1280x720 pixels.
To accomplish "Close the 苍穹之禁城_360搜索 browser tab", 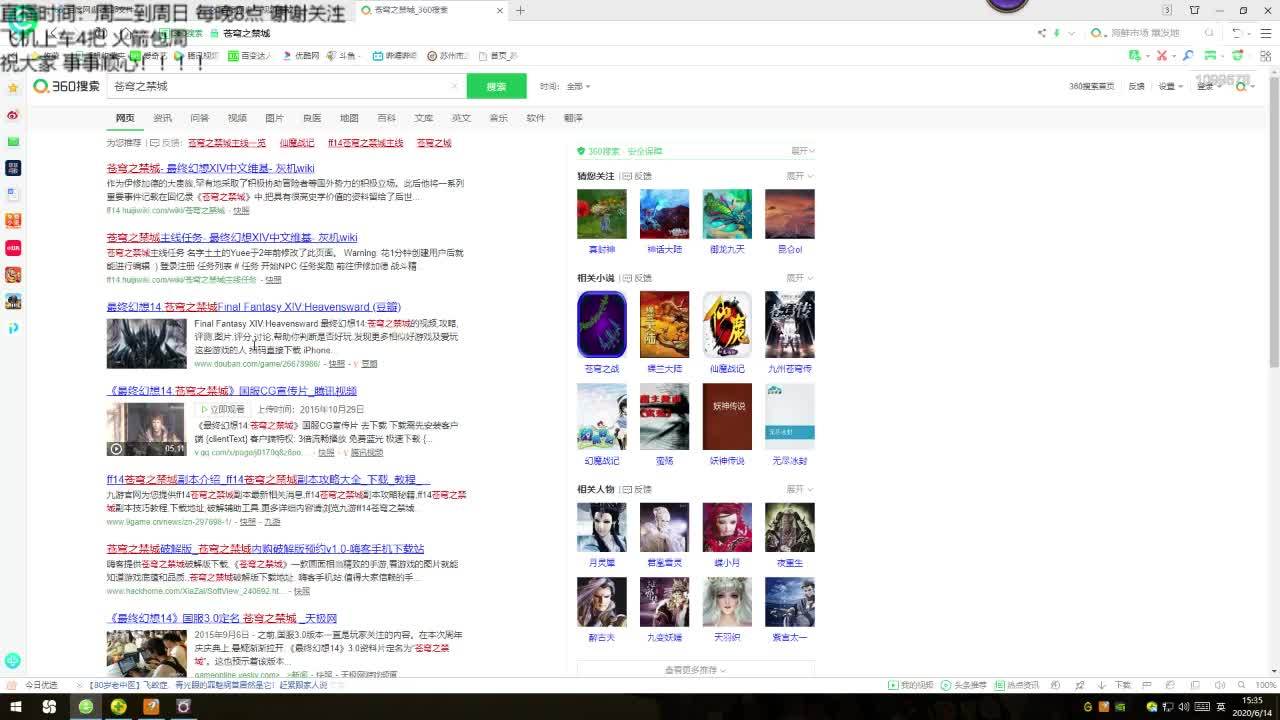I will tap(498, 10).
